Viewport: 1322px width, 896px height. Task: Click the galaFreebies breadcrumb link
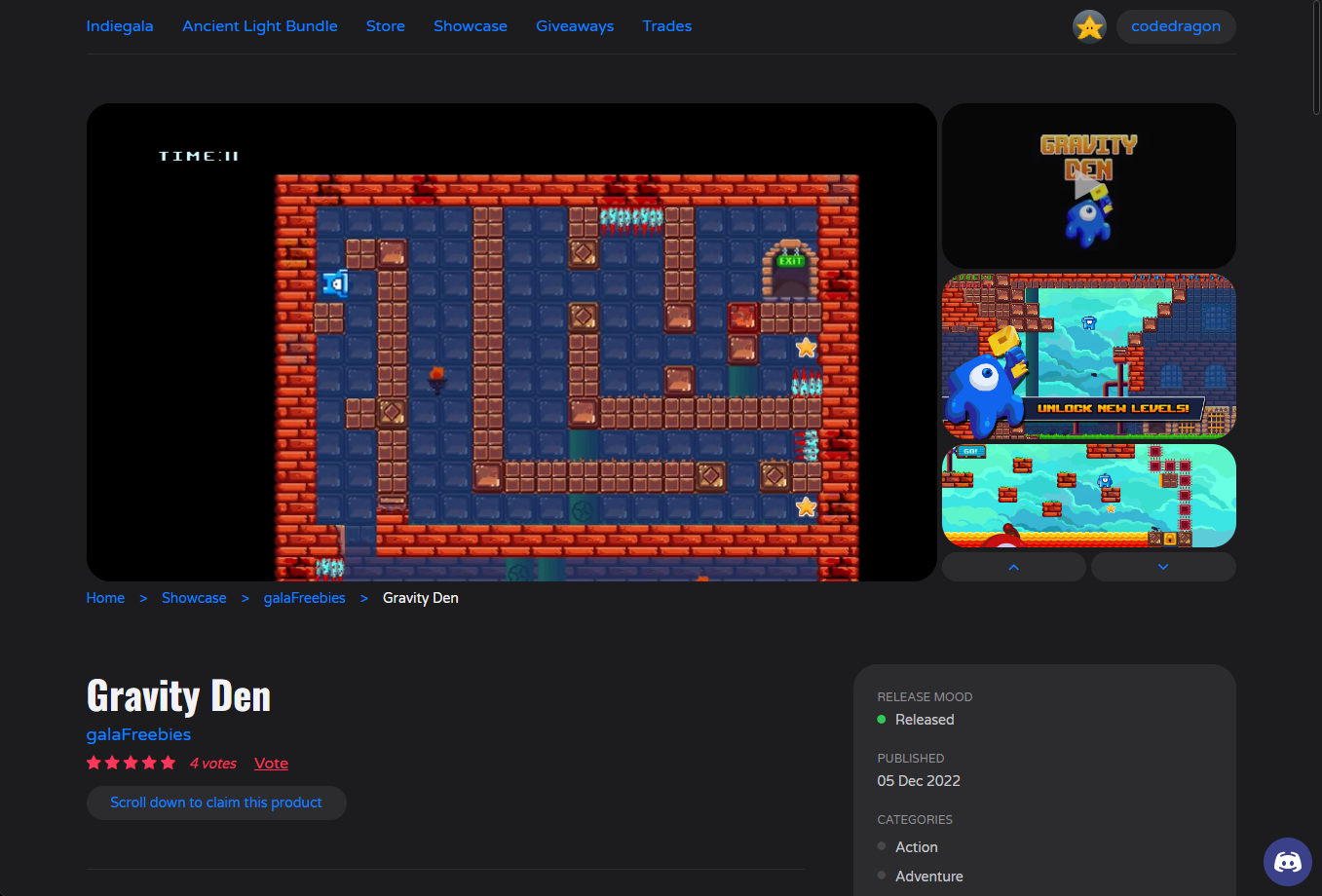coord(305,598)
